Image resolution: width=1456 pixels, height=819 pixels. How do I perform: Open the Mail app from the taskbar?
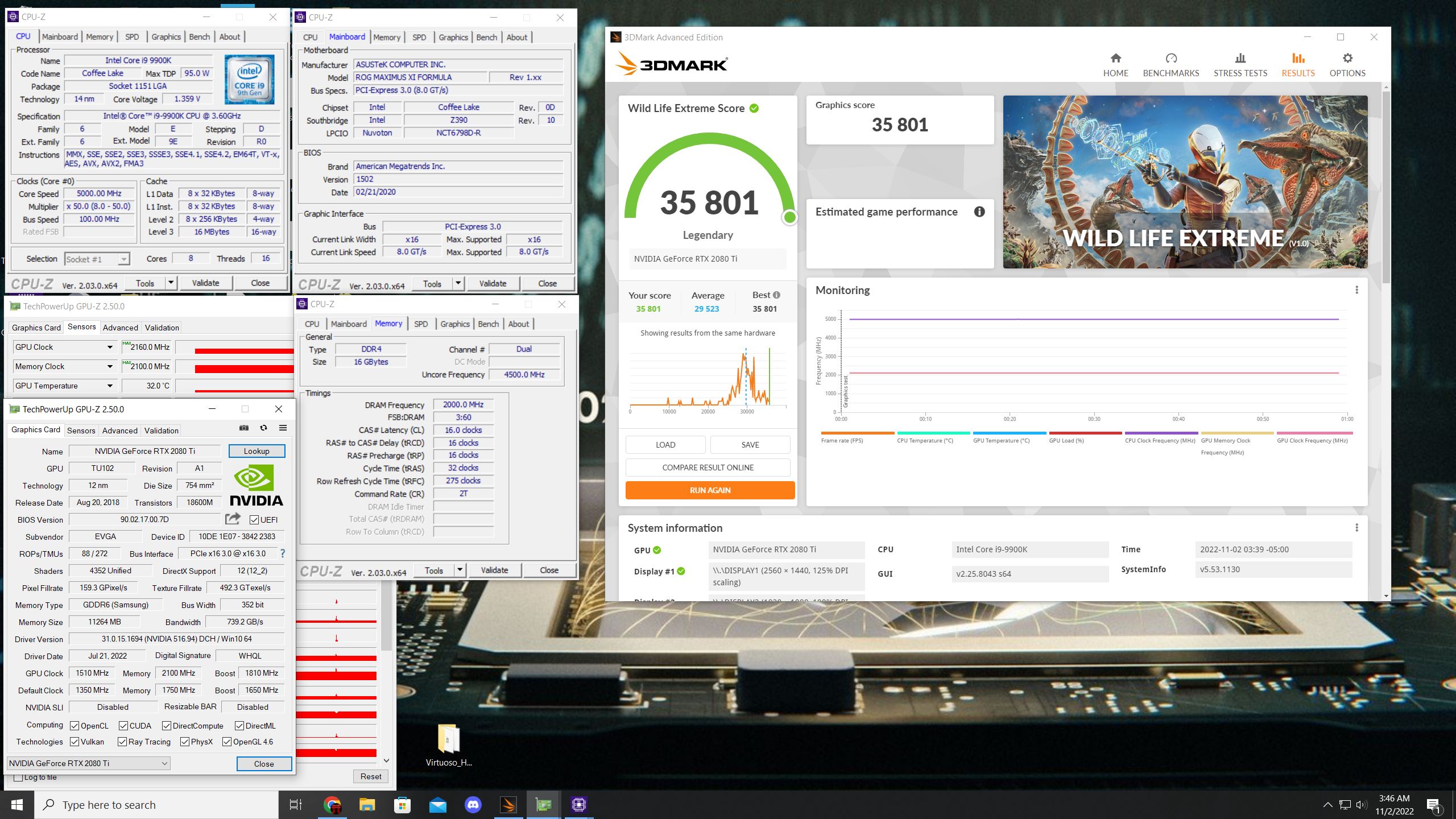point(437,804)
